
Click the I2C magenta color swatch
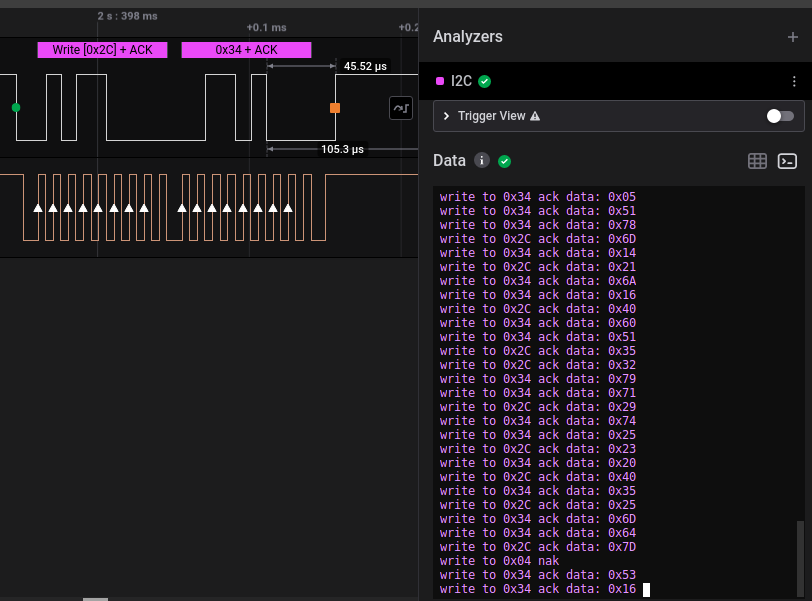point(440,81)
